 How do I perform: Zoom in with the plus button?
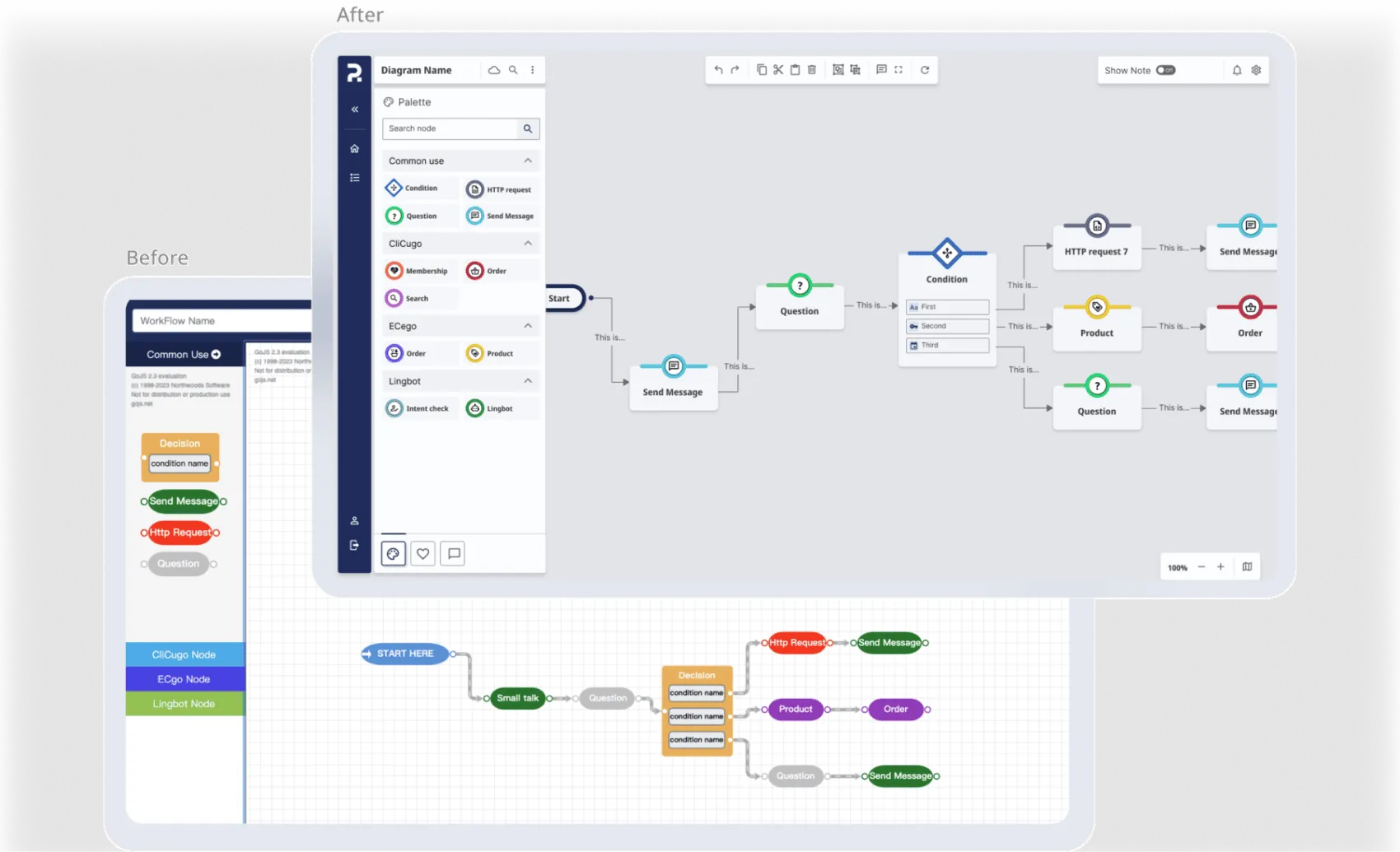1220,567
